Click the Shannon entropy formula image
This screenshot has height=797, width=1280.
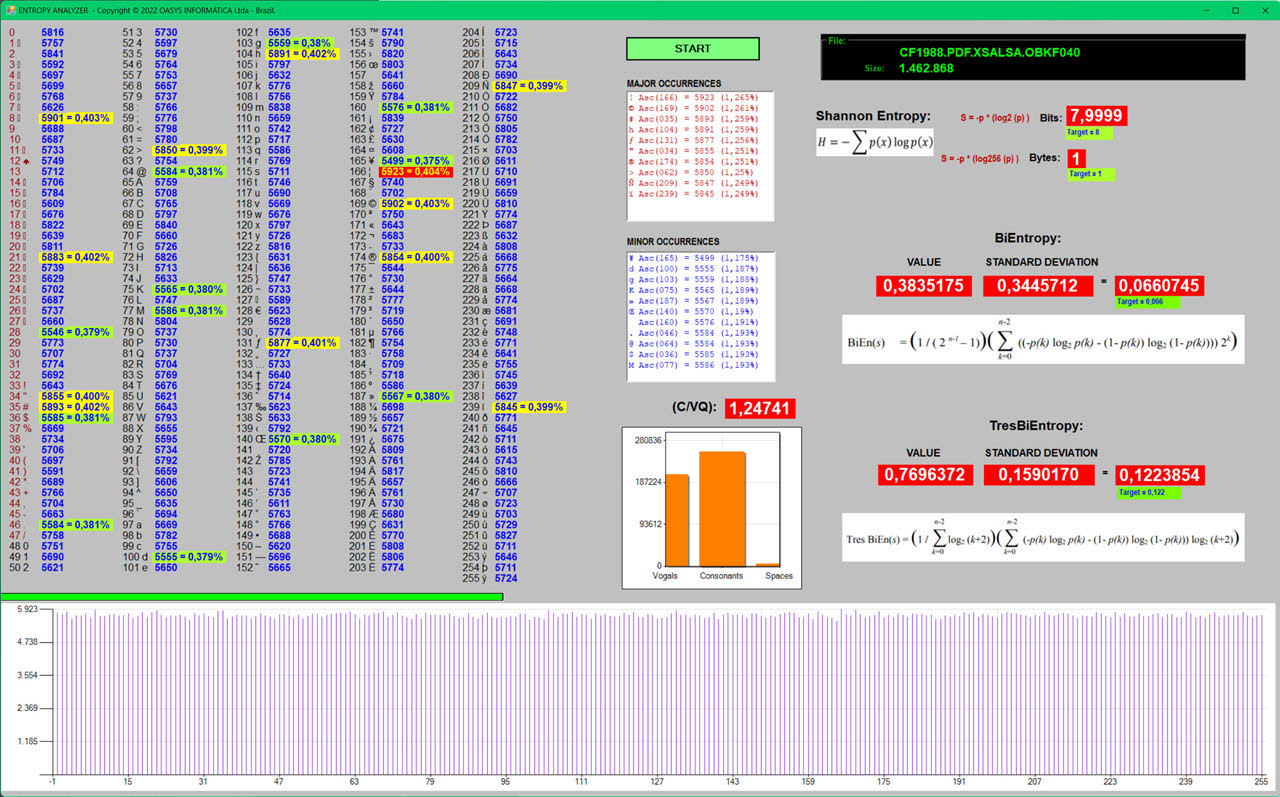(875, 141)
